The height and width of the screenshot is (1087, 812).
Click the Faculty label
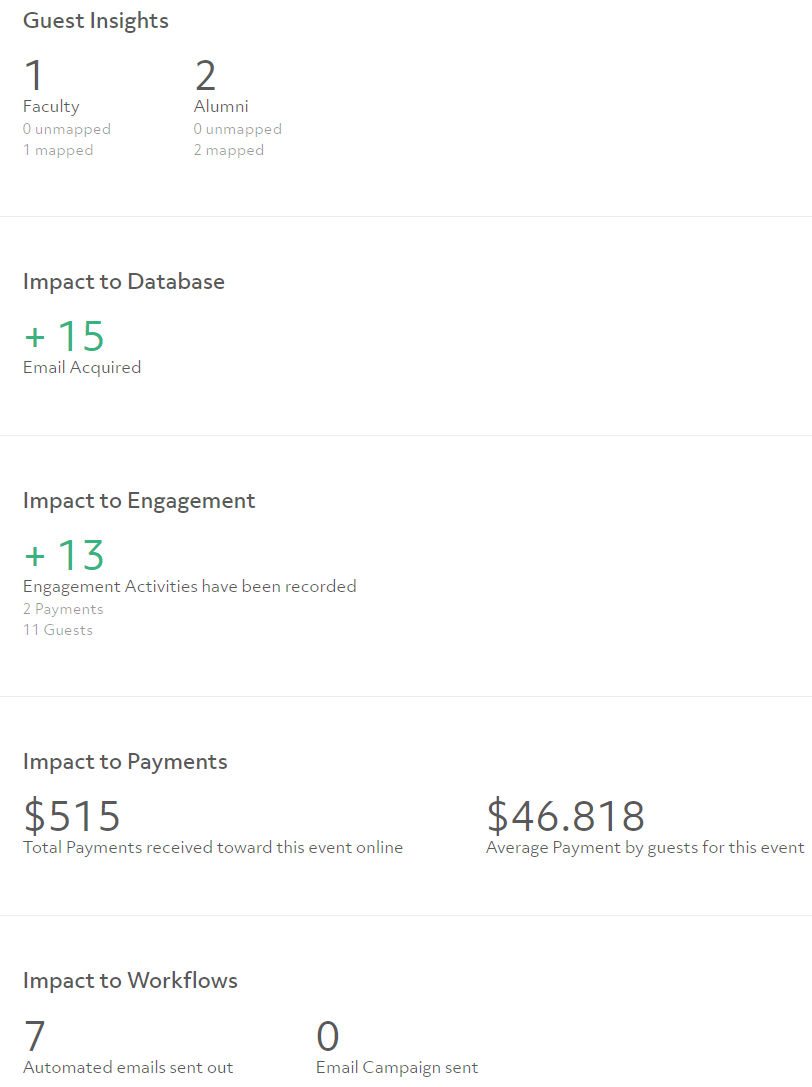tap(51, 107)
